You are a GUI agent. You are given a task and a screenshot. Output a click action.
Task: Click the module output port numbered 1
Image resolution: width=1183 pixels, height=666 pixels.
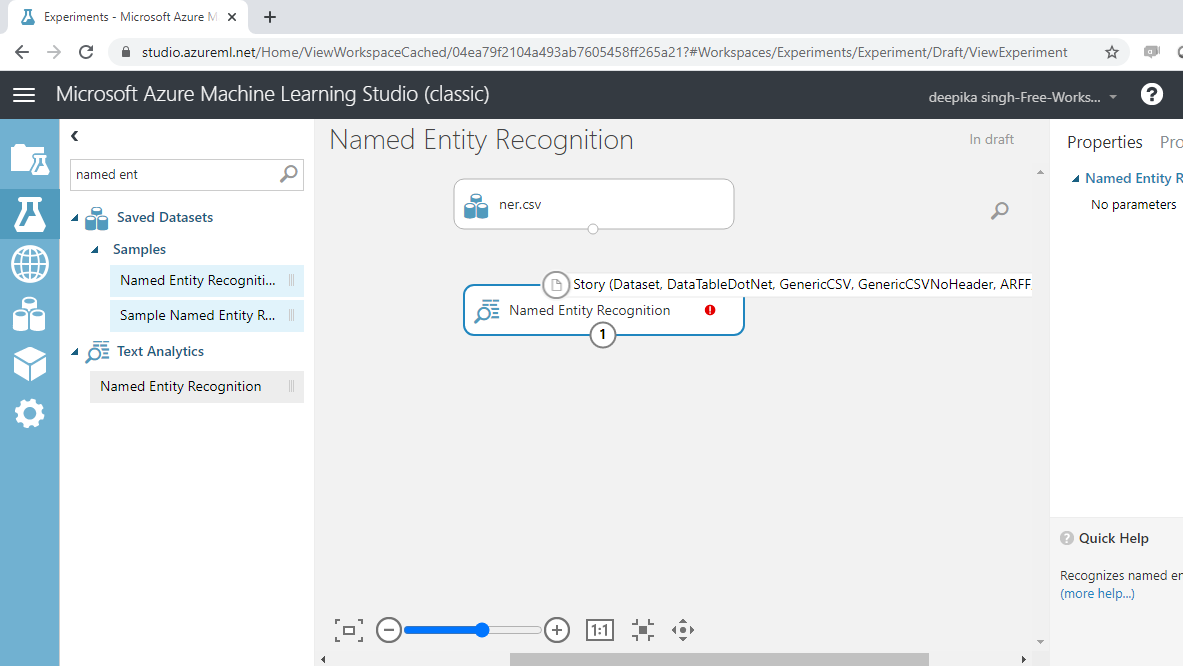602,334
